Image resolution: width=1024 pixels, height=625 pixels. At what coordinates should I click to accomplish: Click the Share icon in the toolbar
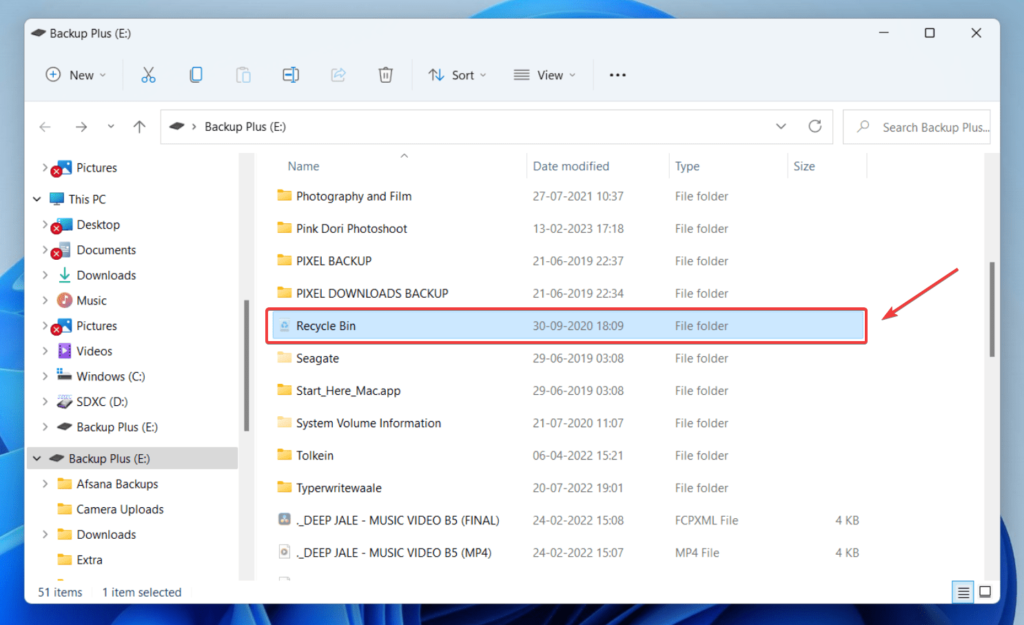pos(338,74)
